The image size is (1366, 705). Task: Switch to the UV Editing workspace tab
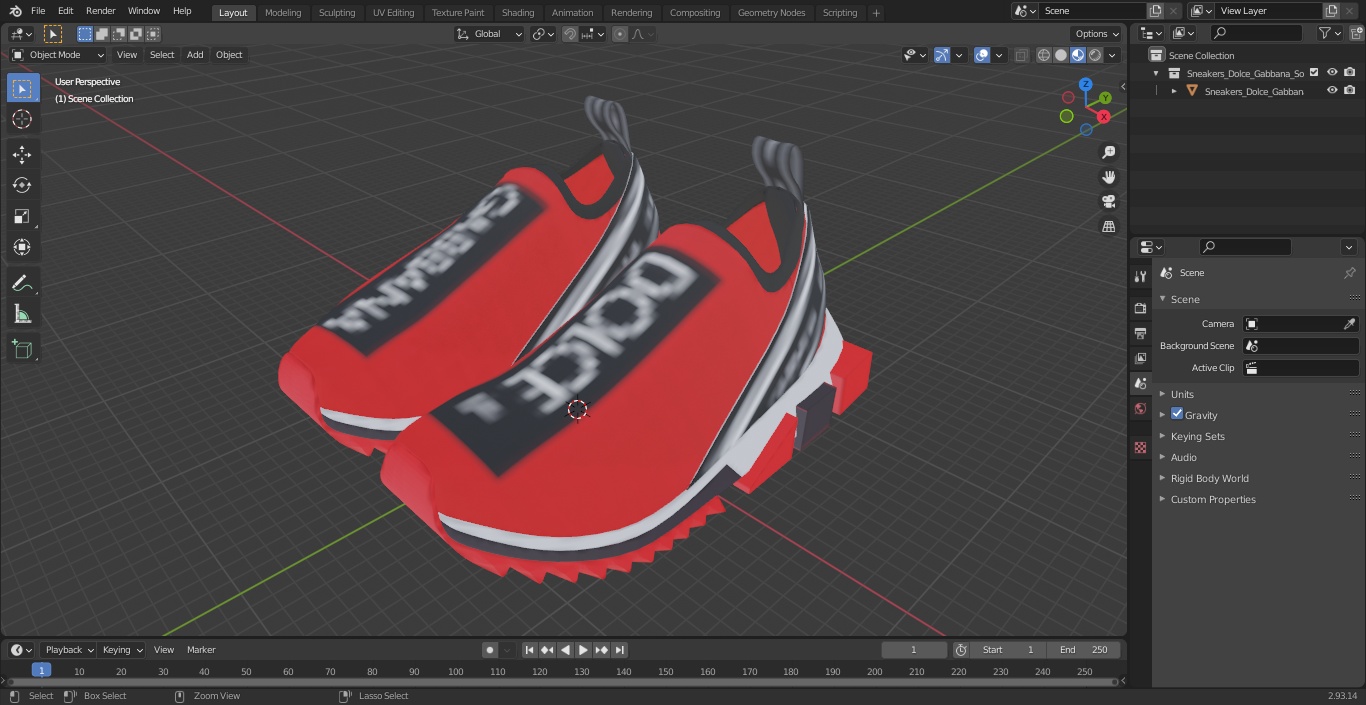click(393, 12)
